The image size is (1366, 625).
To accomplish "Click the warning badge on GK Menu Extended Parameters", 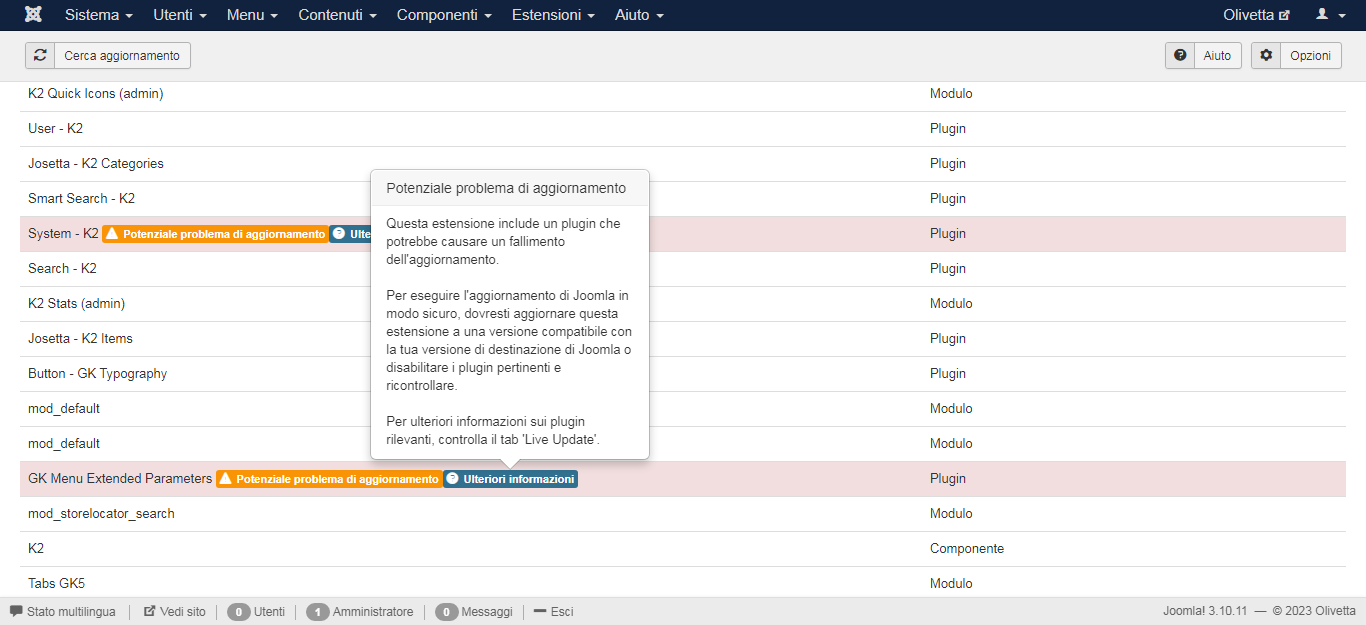I will (328, 479).
